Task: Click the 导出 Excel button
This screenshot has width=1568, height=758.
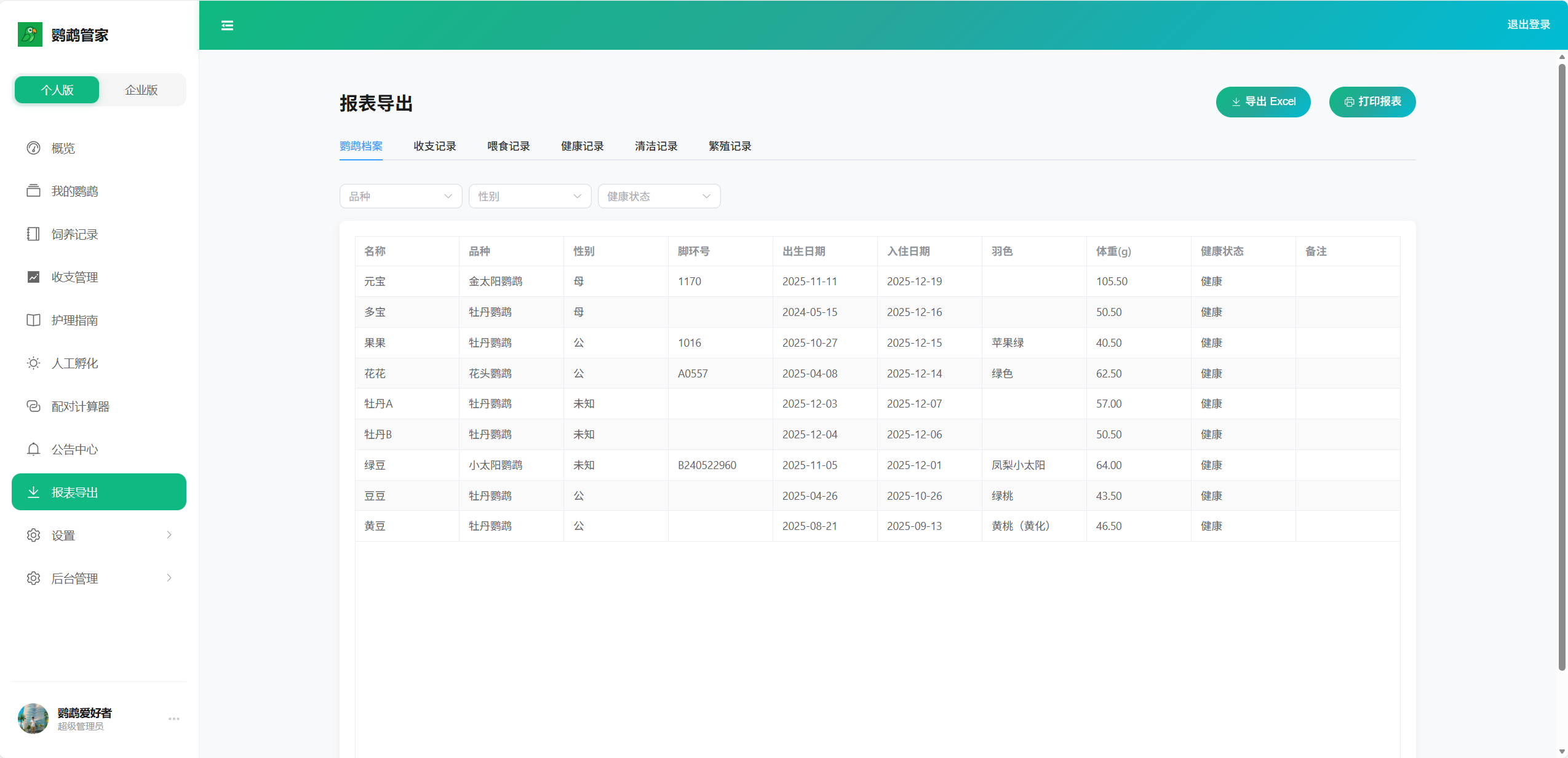Action: [1263, 101]
